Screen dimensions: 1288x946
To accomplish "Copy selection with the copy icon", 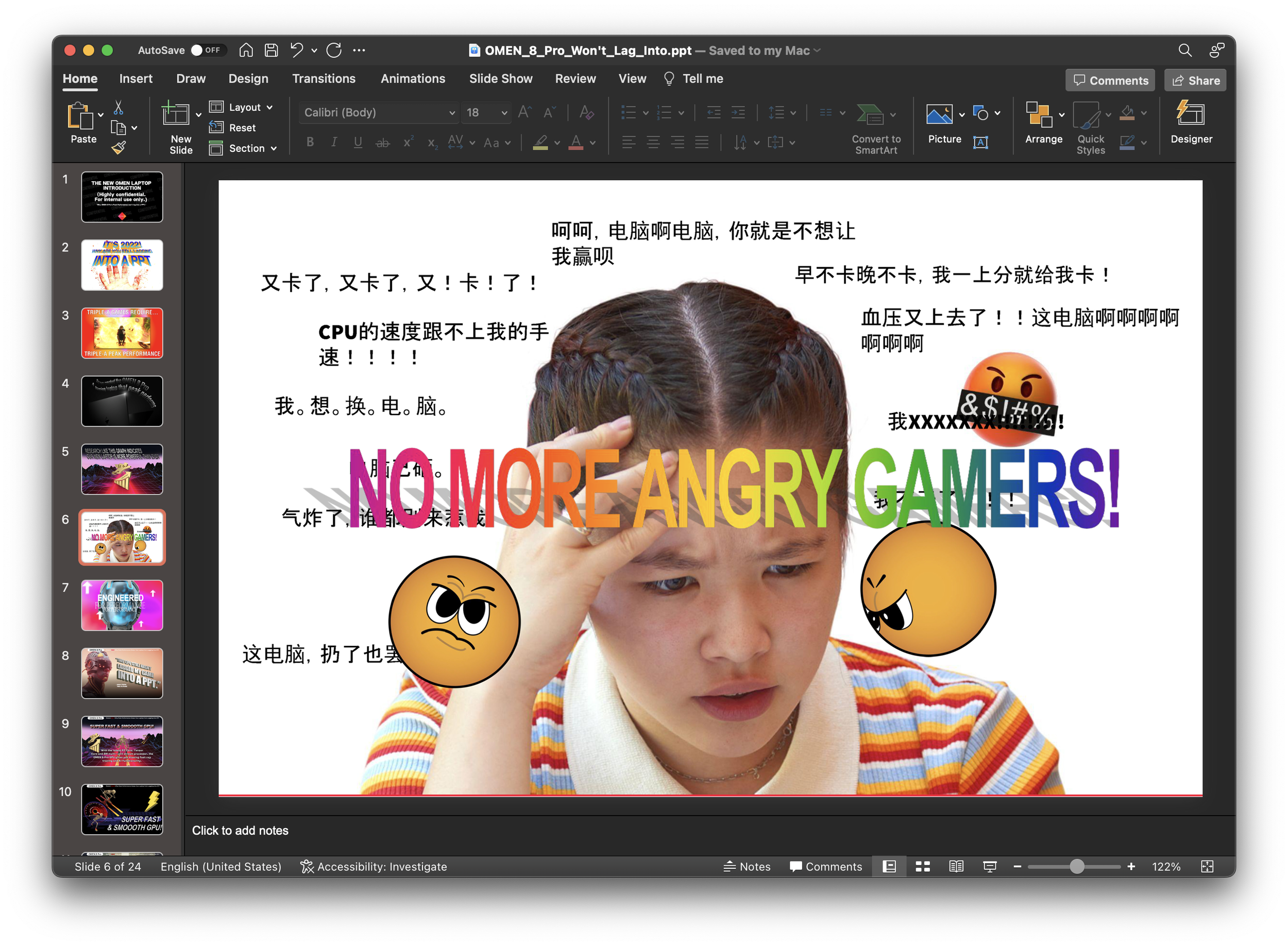I will [118, 128].
